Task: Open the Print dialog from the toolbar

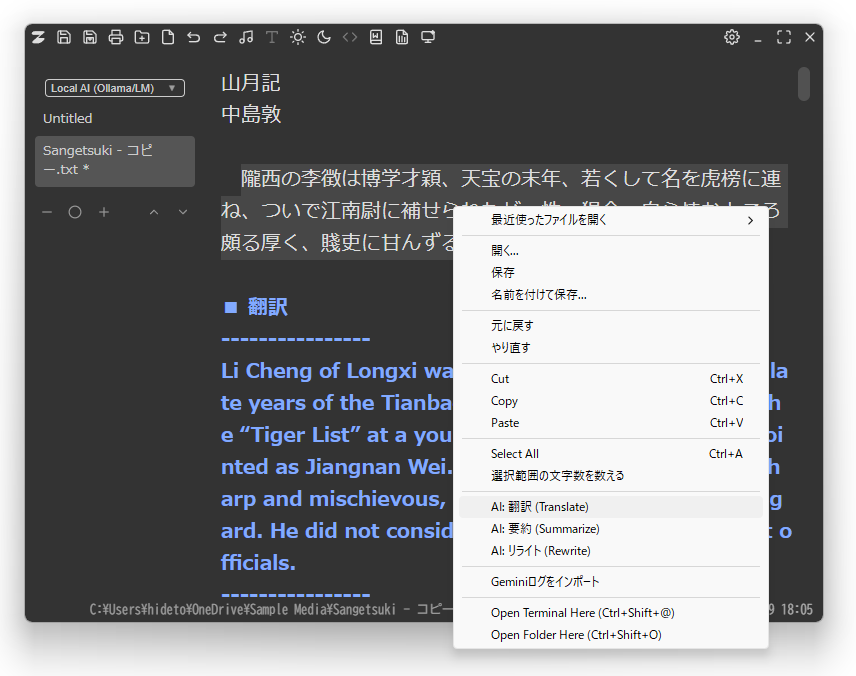Action: (x=116, y=37)
